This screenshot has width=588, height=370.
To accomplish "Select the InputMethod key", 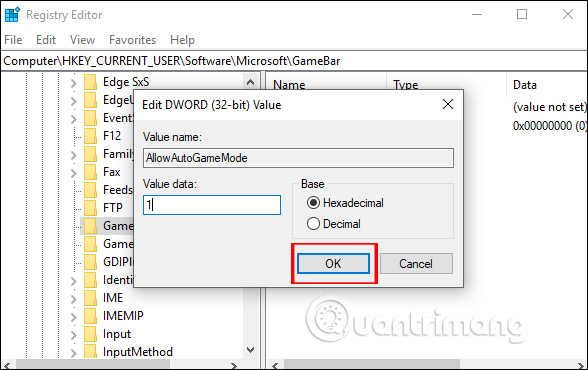I will pyautogui.click(x=138, y=352).
